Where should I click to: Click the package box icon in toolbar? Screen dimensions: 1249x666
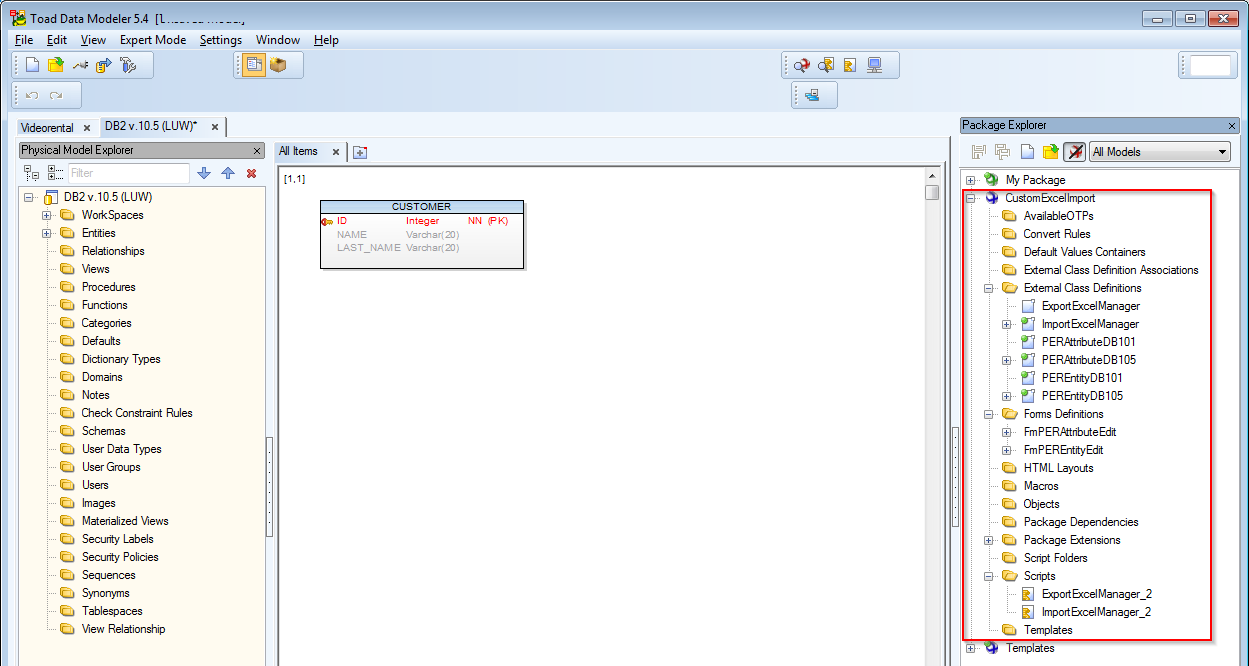[278, 66]
